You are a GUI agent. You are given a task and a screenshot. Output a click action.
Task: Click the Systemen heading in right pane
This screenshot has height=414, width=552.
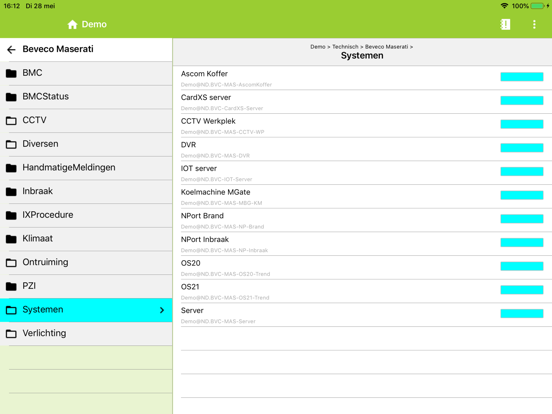coord(362,56)
